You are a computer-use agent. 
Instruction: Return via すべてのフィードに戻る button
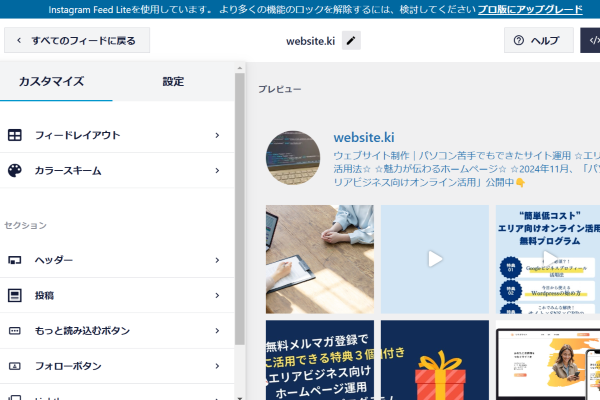pyautogui.click(x=77, y=40)
